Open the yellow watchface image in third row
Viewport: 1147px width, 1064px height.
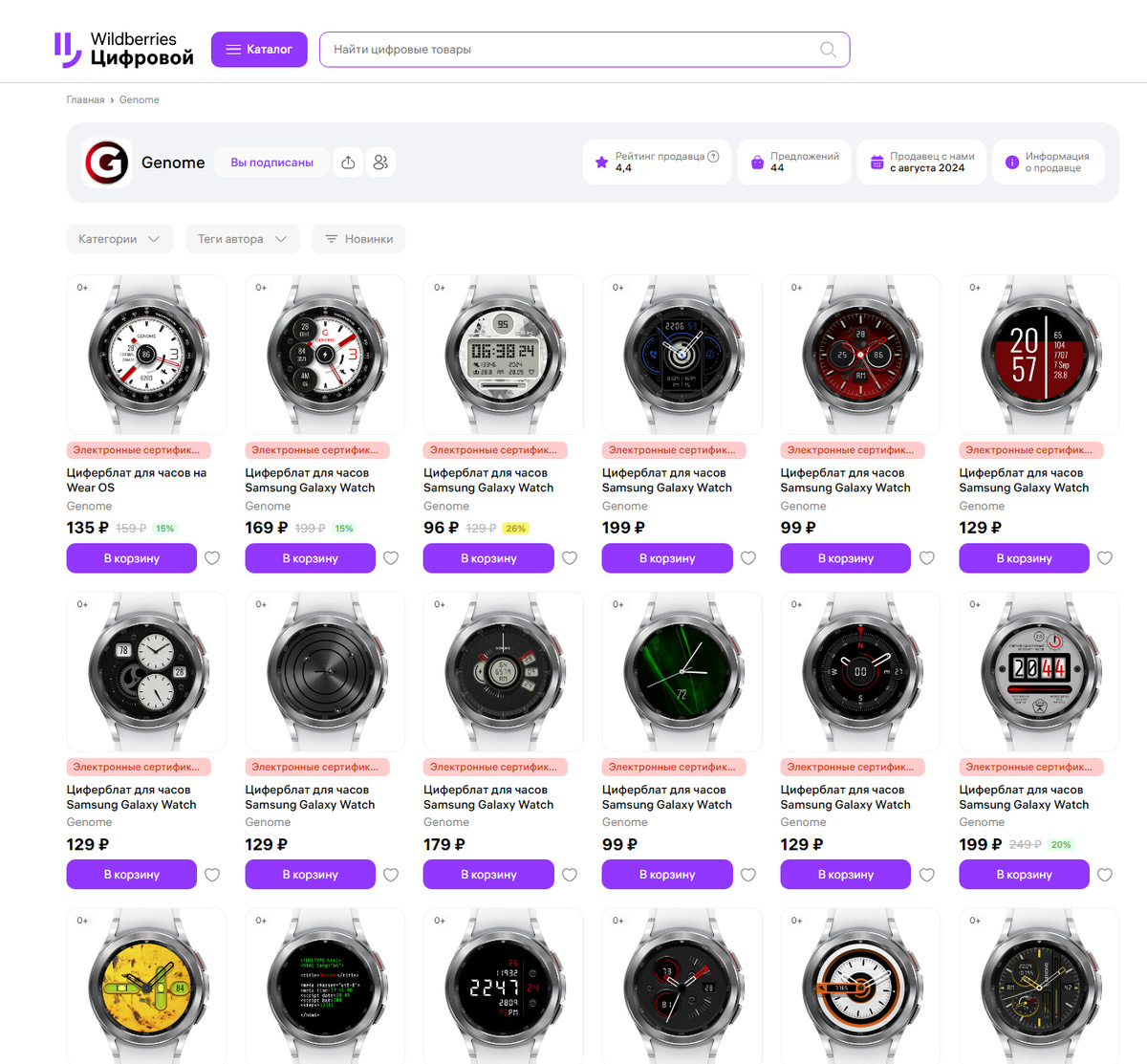146,986
